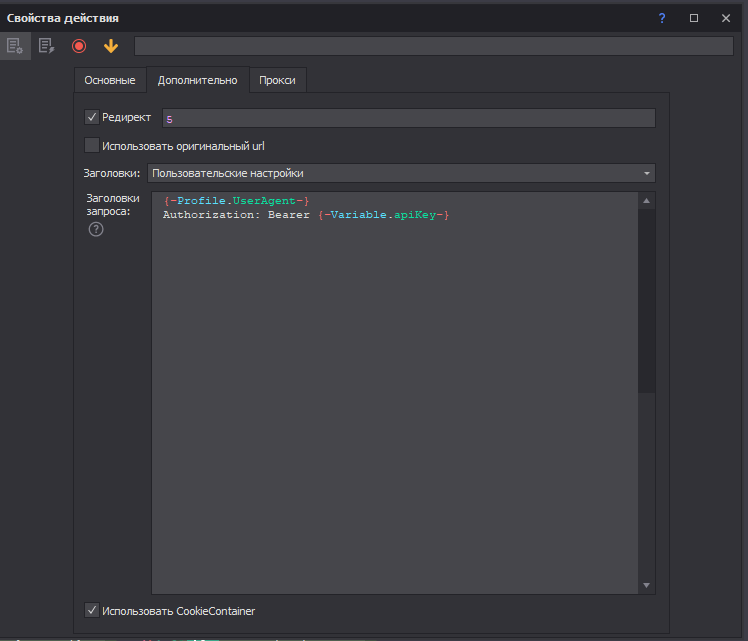The image size is (748, 641).
Task: Click the Редирект count input field
Action: coord(408,118)
